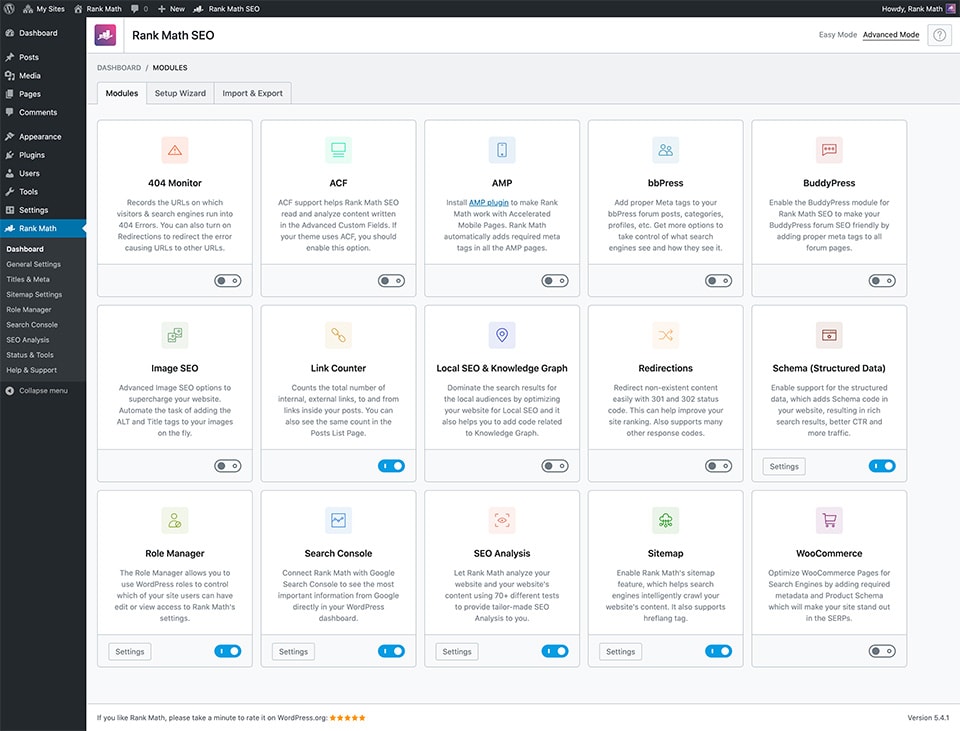
Task: Click the 404 Monitor warning icon
Action: pyautogui.click(x=175, y=150)
